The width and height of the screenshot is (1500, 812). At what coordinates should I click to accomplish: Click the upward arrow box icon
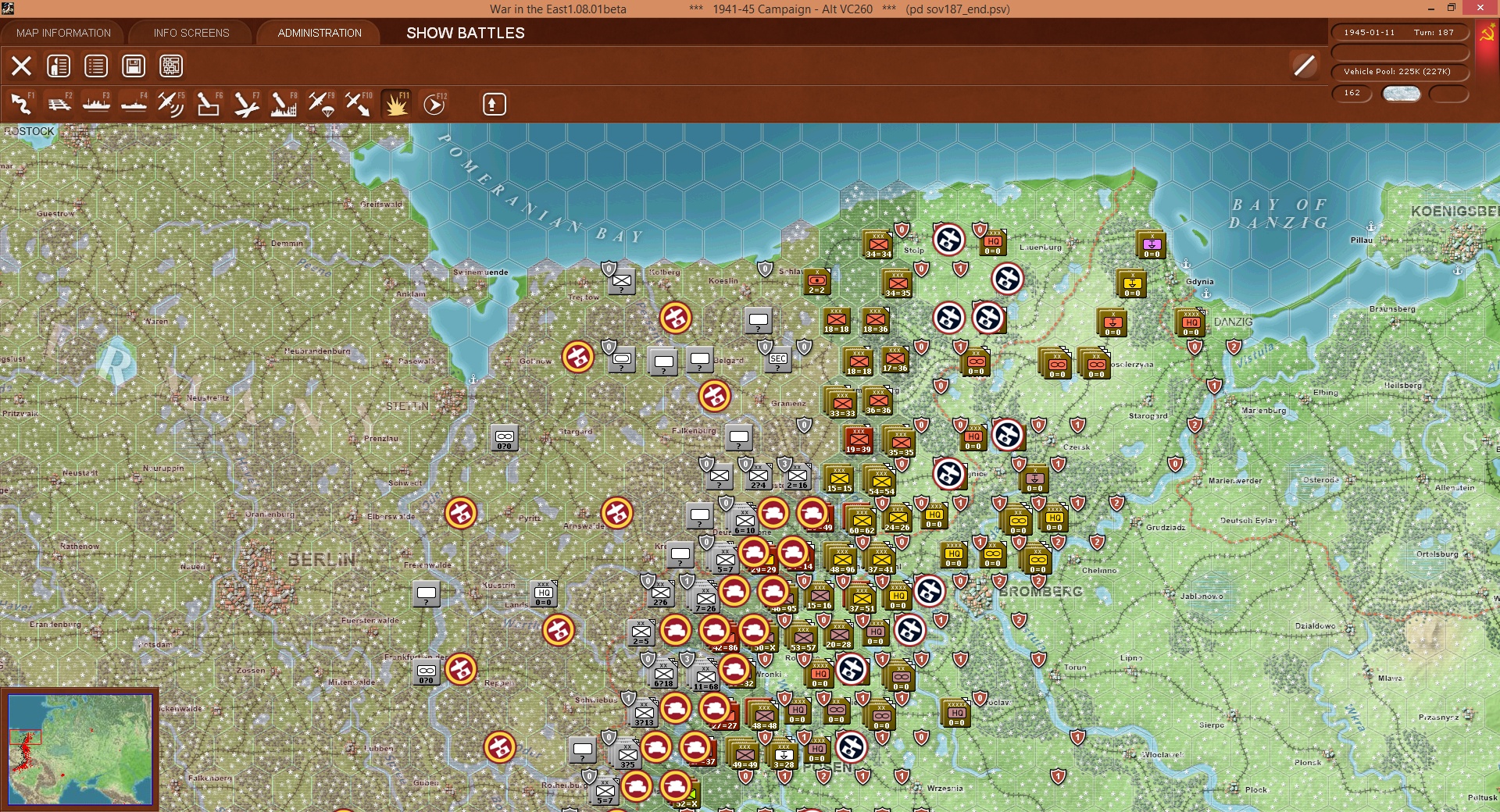pyautogui.click(x=494, y=105)
